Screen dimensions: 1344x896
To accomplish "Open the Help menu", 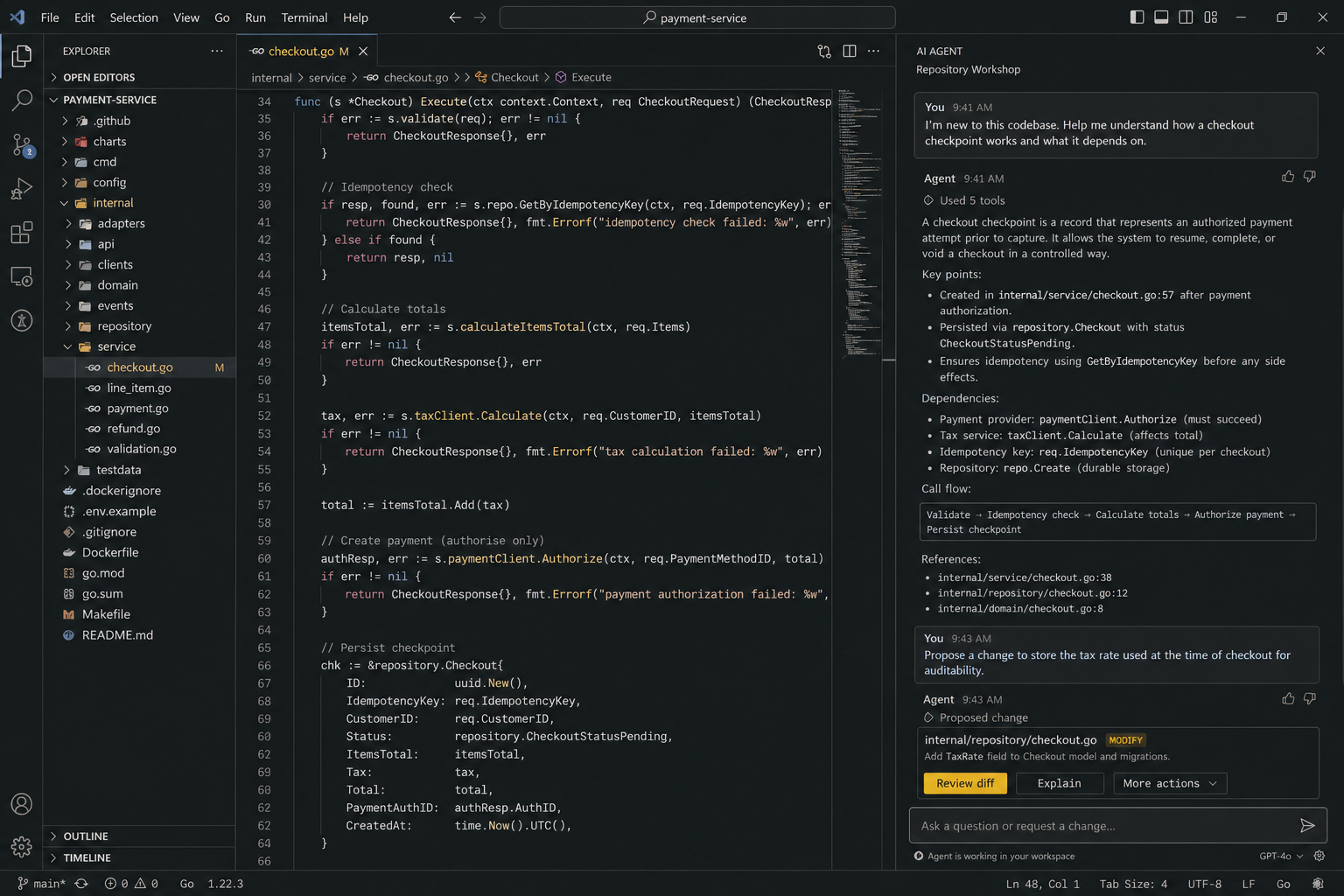I will pyautogui.click(x=355, y=17).
